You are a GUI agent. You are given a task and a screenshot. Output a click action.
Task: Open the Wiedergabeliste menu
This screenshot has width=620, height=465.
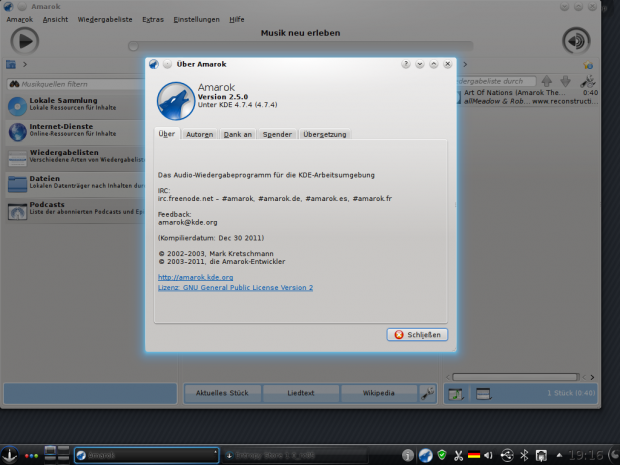coord(105,19)
